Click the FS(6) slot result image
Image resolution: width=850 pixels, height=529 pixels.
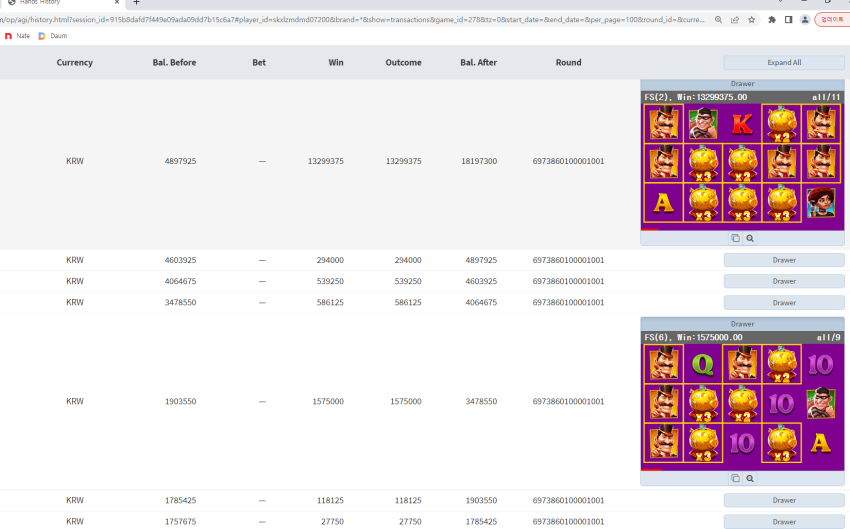click(x=742, y=403)
